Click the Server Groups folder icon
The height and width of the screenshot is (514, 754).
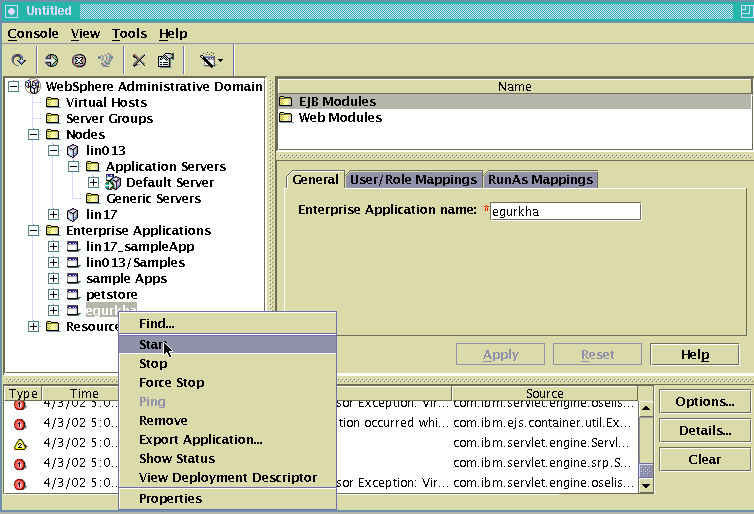52,118
